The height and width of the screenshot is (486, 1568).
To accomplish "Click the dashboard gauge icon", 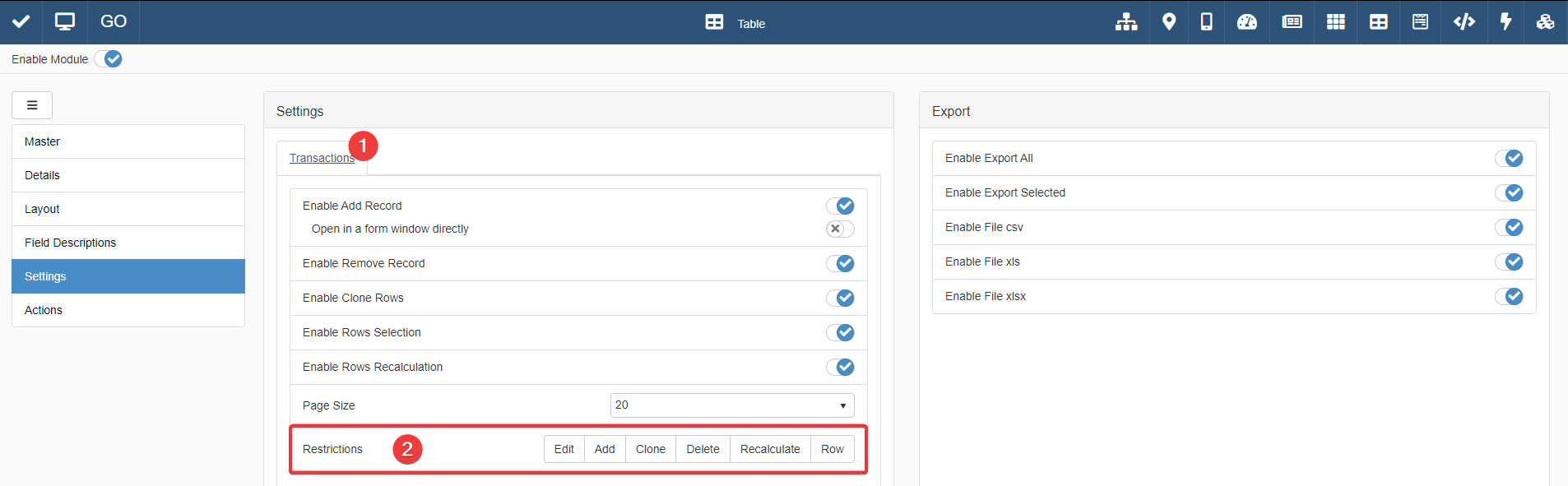I will [x=1246, y=22].
